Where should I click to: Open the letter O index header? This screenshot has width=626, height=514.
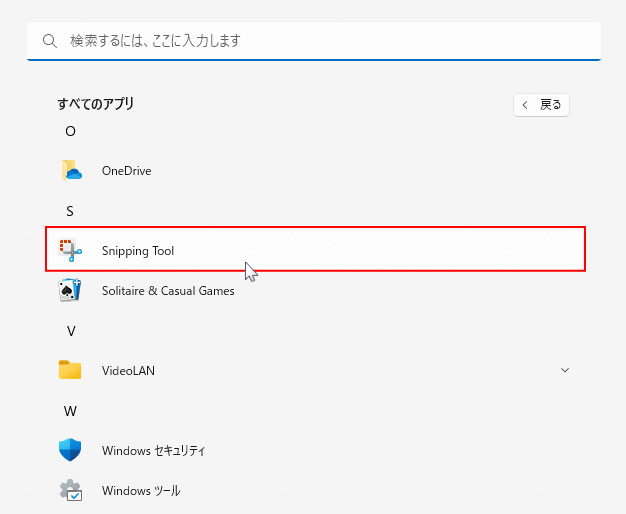coord(70,131)
